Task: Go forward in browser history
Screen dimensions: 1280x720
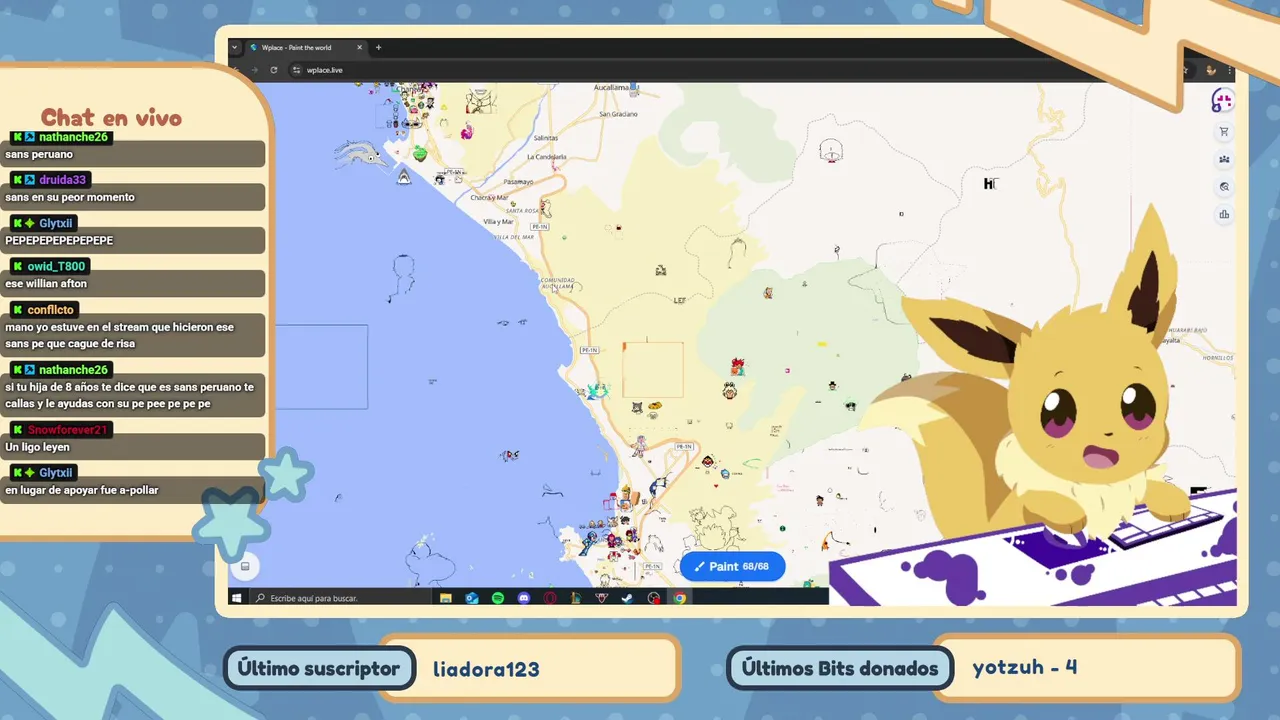Action: coord(254,70)
